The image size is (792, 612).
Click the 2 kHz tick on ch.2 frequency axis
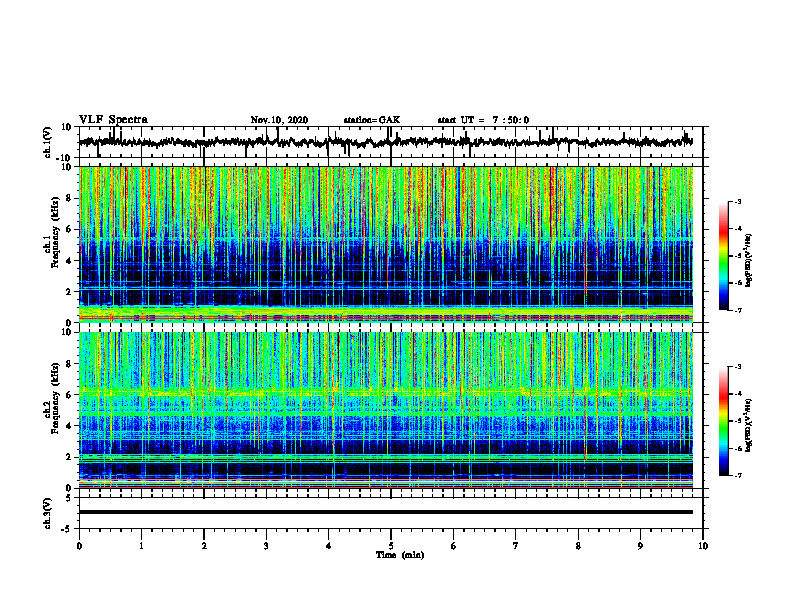tap(69, 457)
